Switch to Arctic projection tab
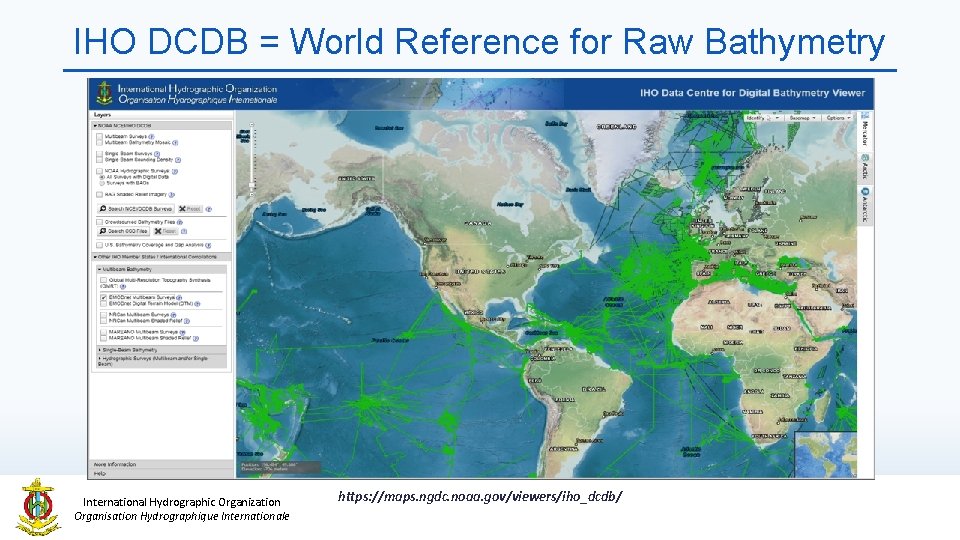 [865, 167]
